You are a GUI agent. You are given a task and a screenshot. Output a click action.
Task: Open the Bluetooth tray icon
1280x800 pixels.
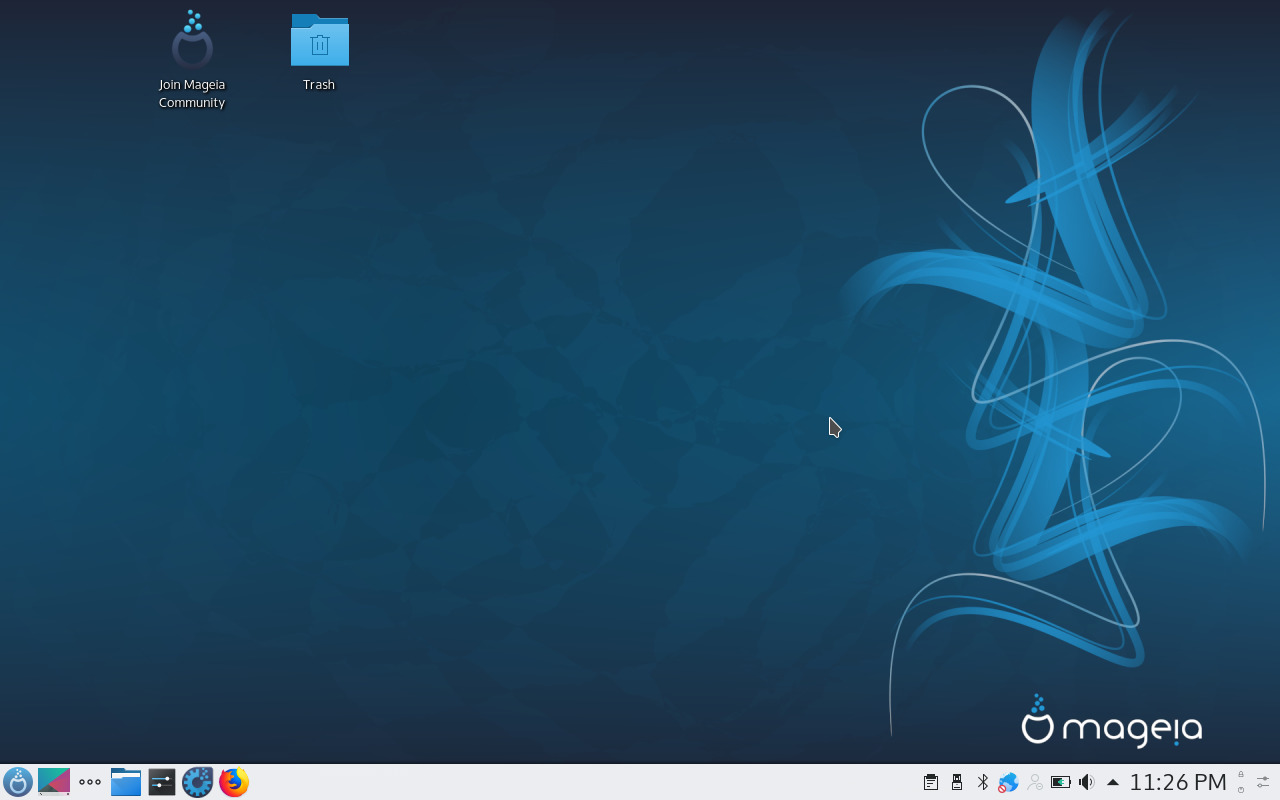(x=983, y=782)
